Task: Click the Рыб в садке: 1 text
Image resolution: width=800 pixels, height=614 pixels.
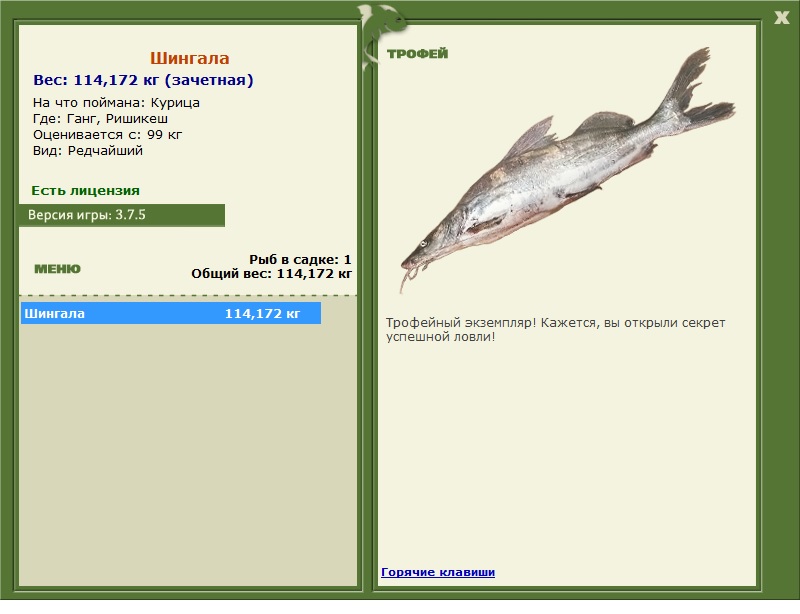Action: tap(300, 259)
